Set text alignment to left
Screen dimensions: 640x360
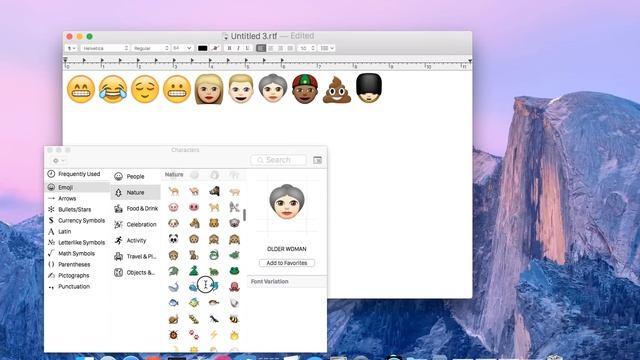(x=261, y=48)
